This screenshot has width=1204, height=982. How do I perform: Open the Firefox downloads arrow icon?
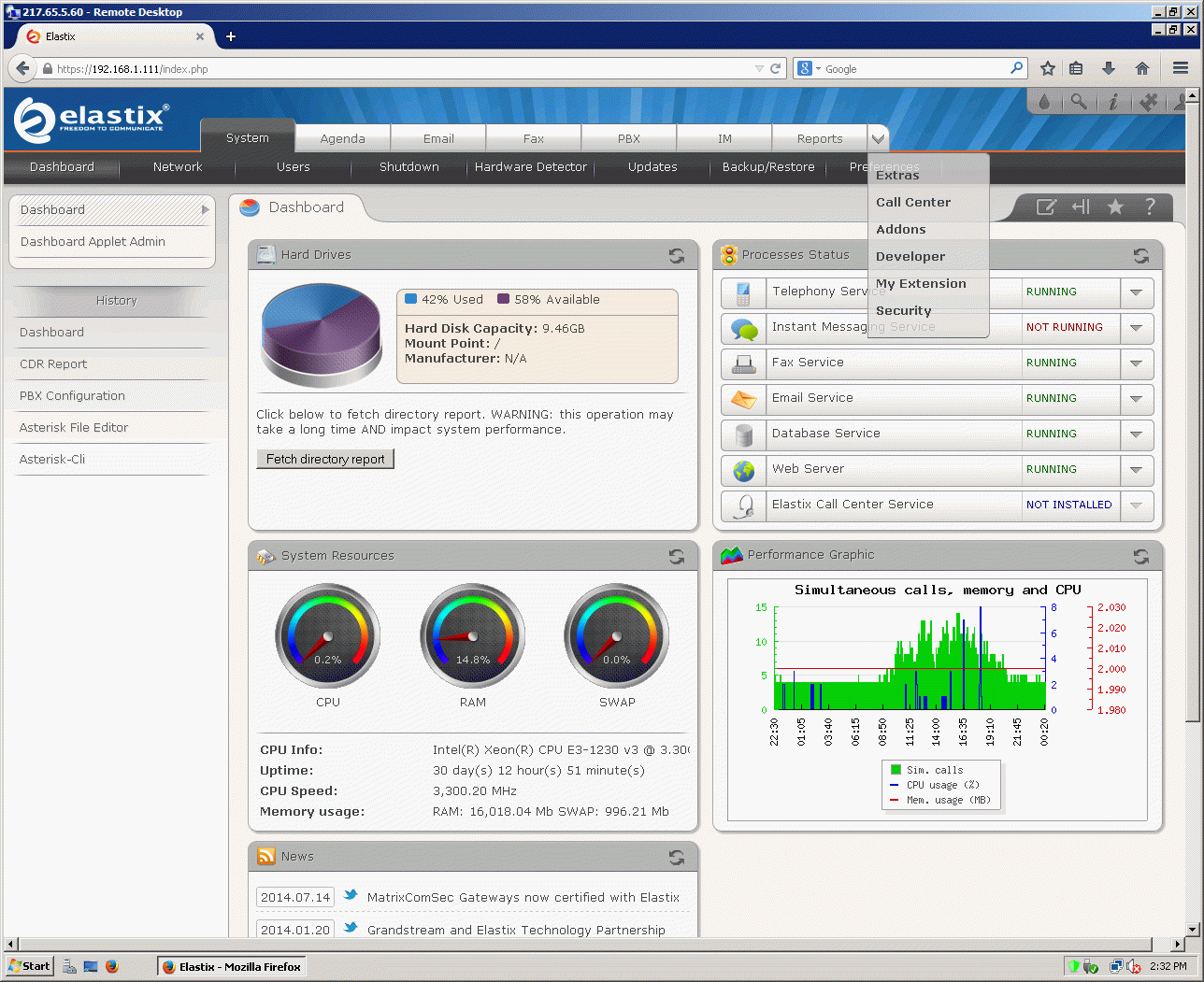pos(1109,68)
